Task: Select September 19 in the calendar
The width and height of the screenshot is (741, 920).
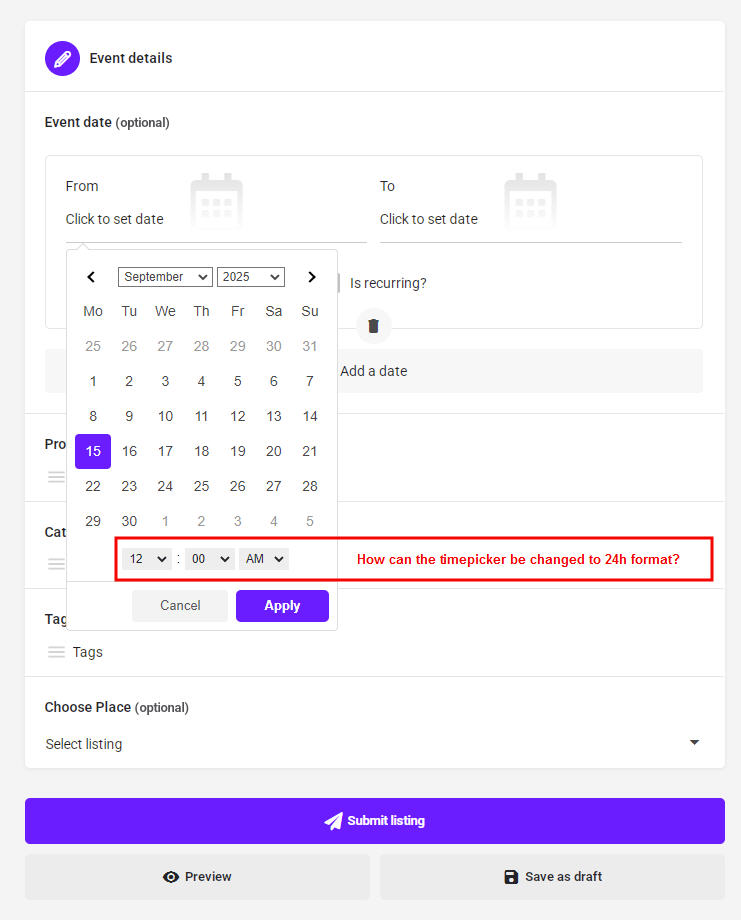Action: coord(238,451)
